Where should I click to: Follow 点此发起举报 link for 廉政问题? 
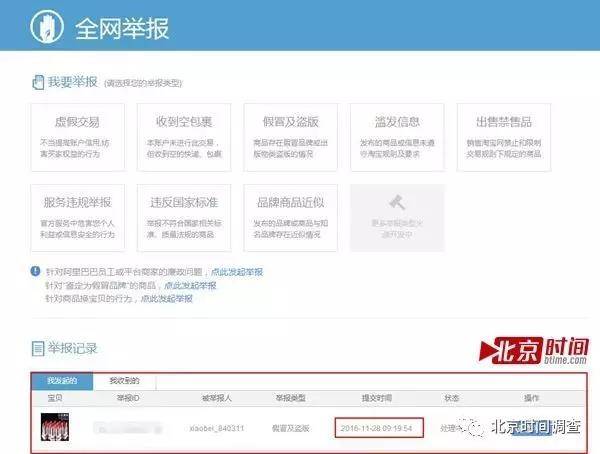coord(237,272)
